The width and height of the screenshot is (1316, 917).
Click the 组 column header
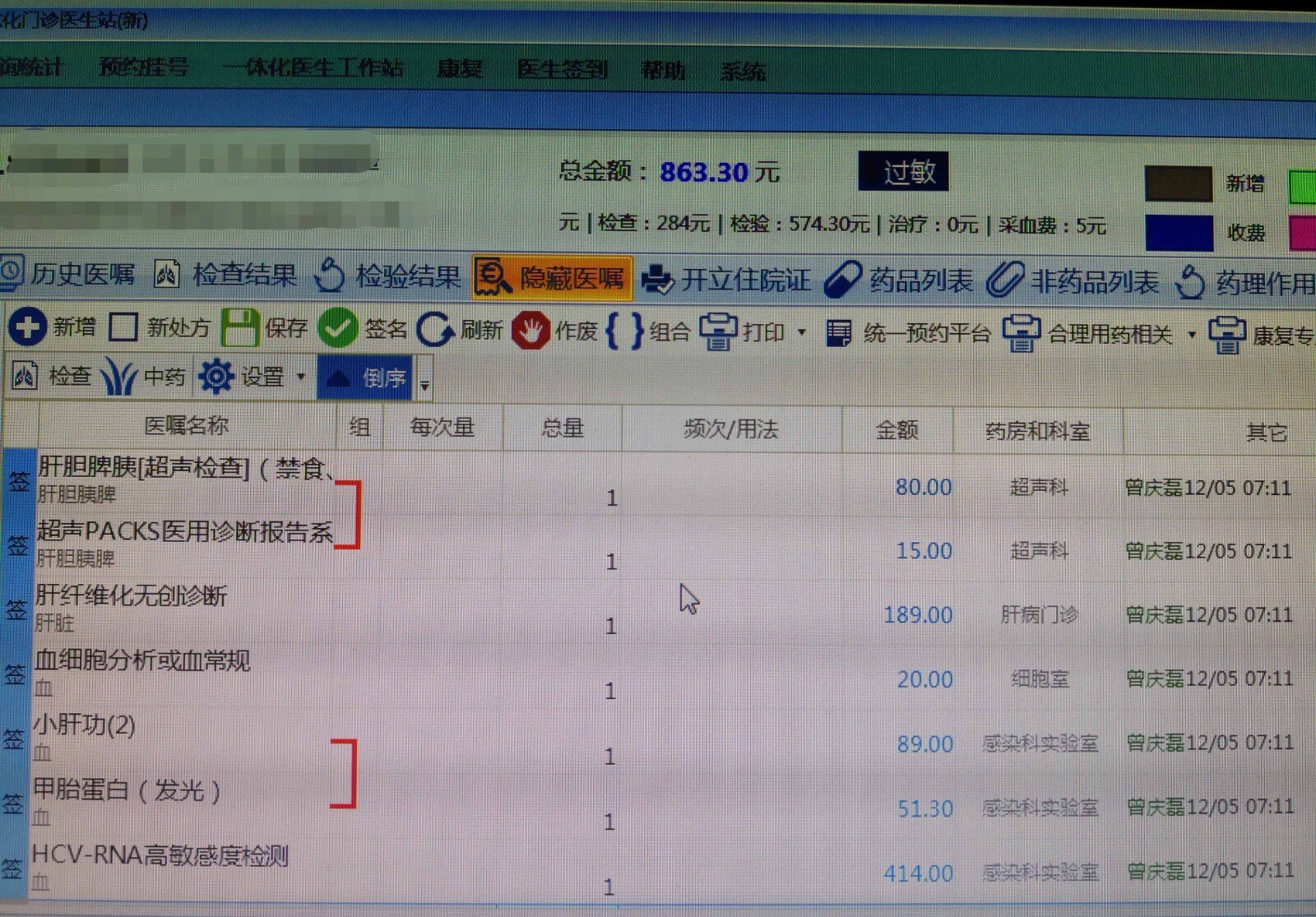click(x=359, y=426)
